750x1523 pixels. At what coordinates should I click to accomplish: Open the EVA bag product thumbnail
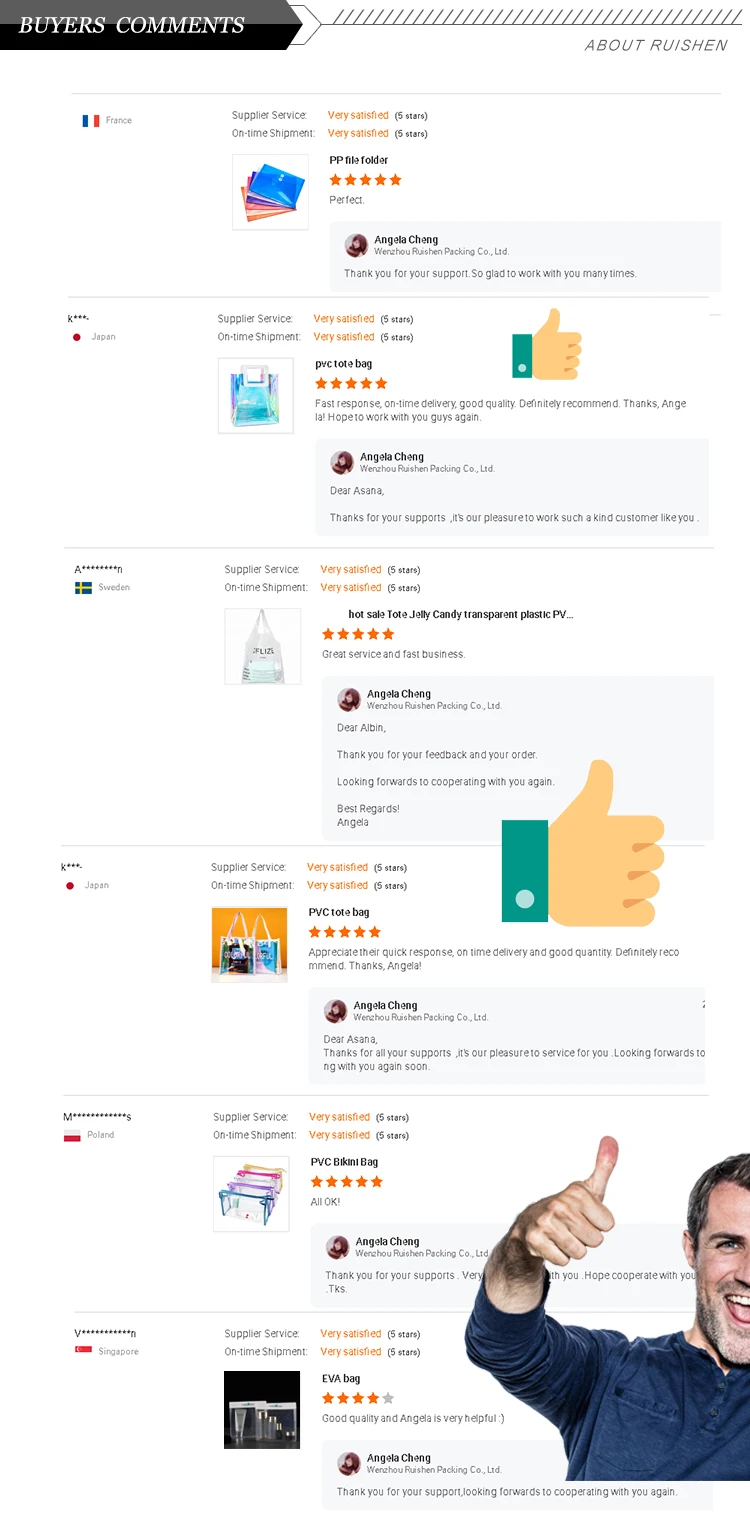[262, 1410]
